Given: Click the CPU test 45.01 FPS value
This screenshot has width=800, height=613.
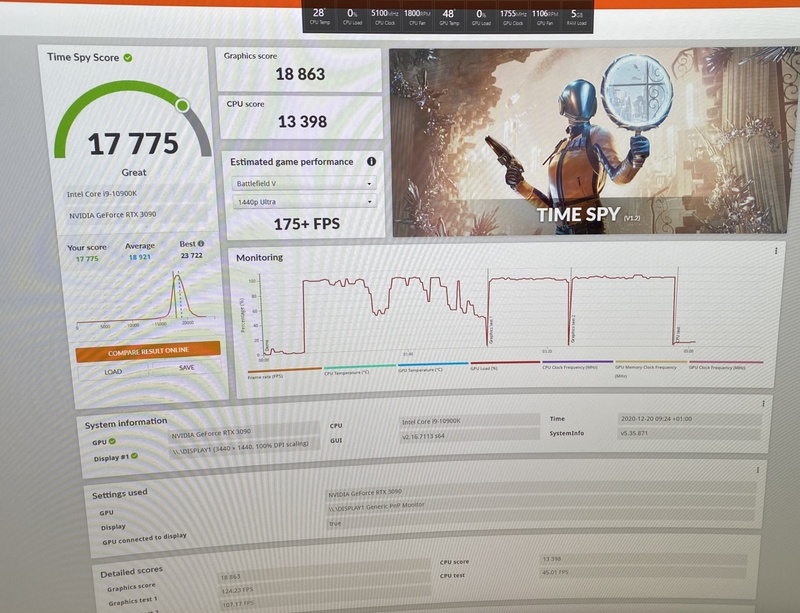Looking at the screenshot, I should (x=643, y=573).
